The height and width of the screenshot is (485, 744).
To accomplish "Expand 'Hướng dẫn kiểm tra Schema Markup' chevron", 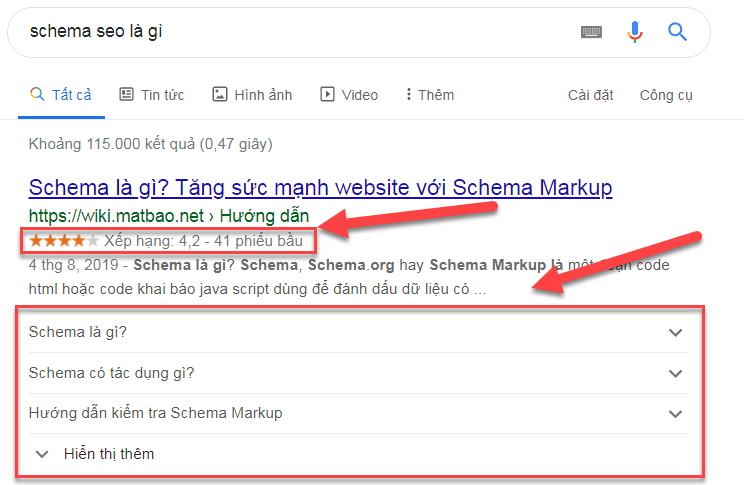I will pyautogui.click(x=675, y=414).
